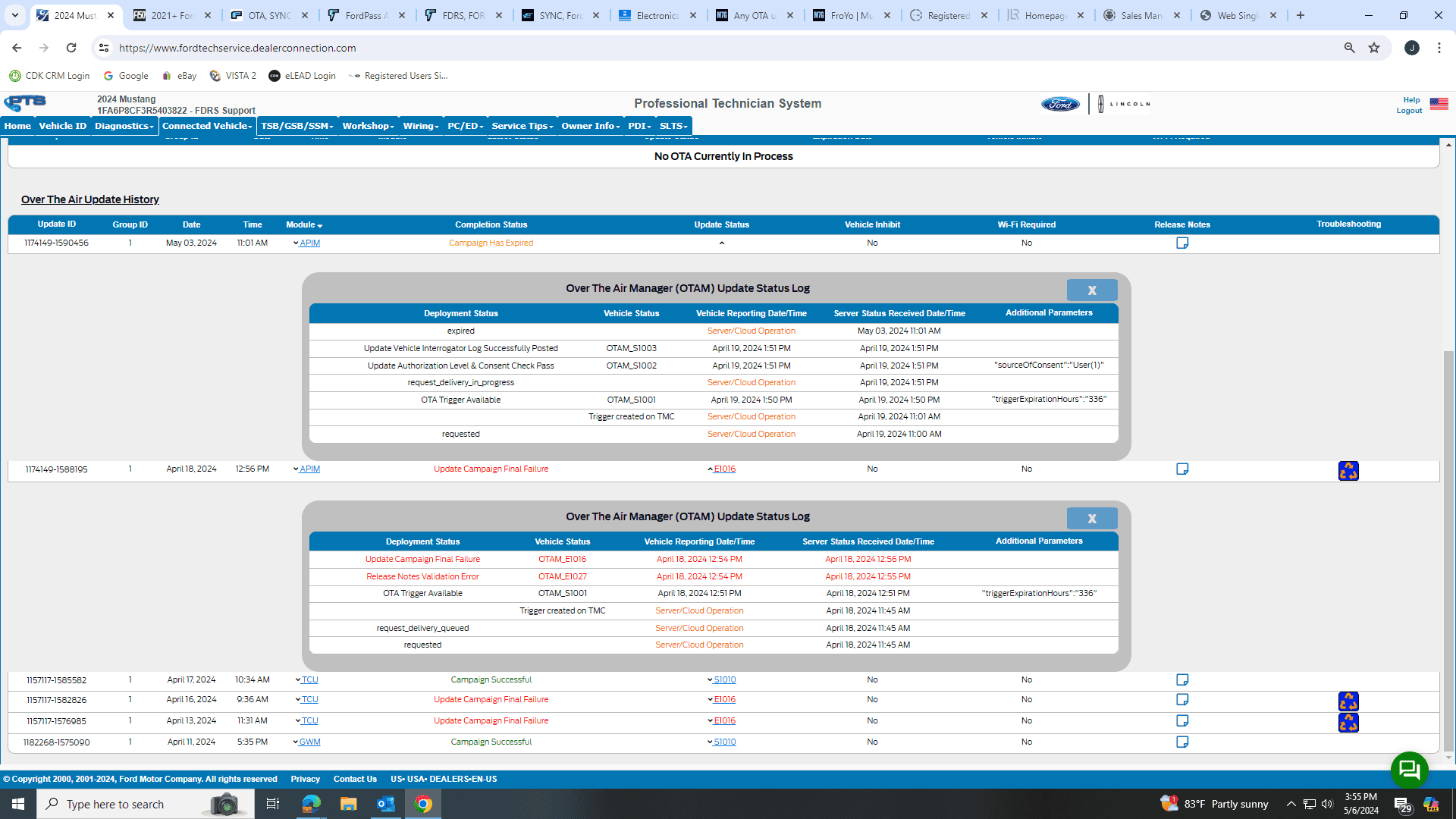Open release notes for update 1174149-1590456
Screen dimensions: 1456x819
pyautogui.click(x=1182, y=243)
